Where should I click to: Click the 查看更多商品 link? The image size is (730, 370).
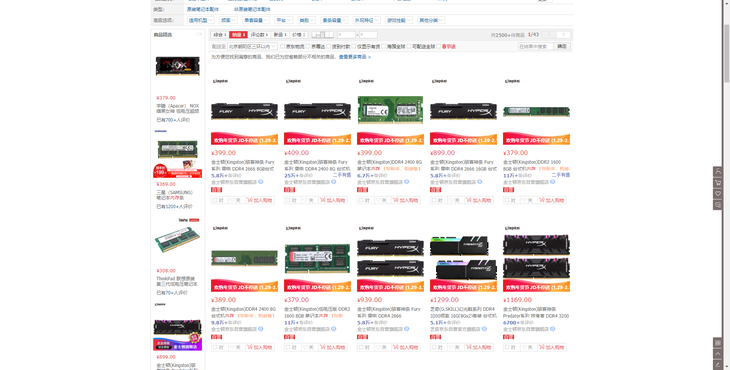click(x=354, y=57)
